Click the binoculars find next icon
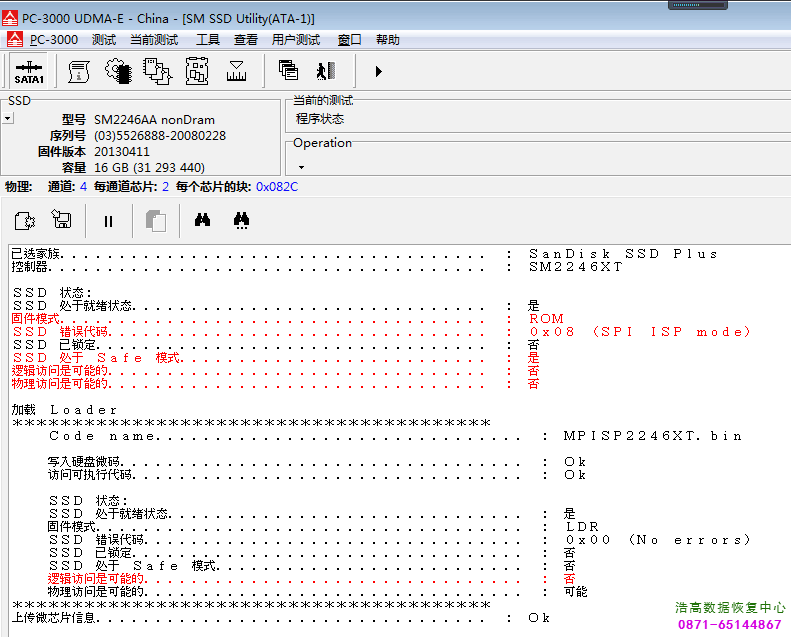 pyautogui.click(x=241, y=221)
